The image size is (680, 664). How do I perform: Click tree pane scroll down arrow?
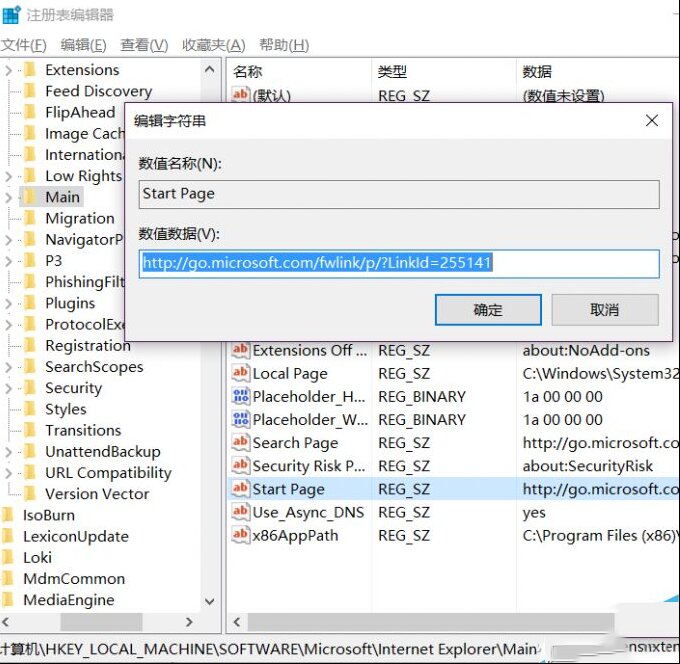tap(209, 601)
